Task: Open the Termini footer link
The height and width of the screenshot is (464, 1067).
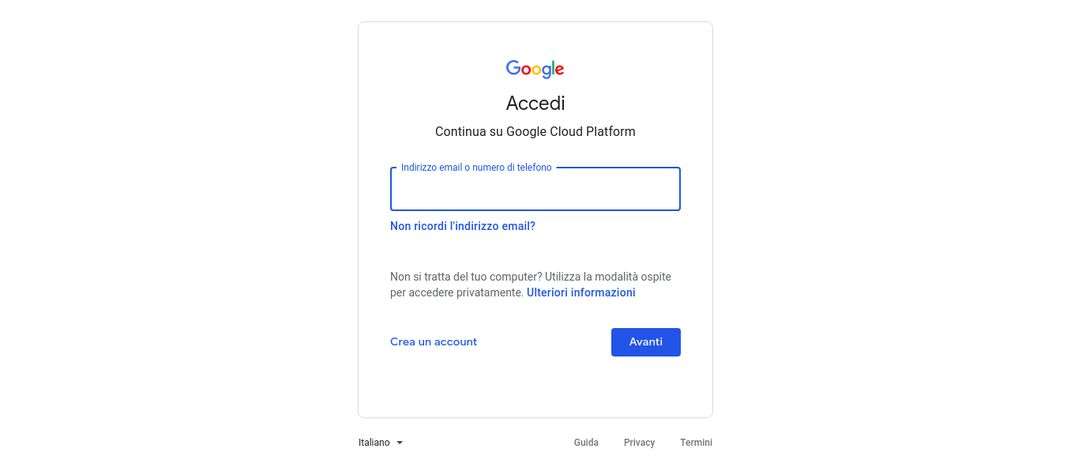Action: (x=696, y=443)
